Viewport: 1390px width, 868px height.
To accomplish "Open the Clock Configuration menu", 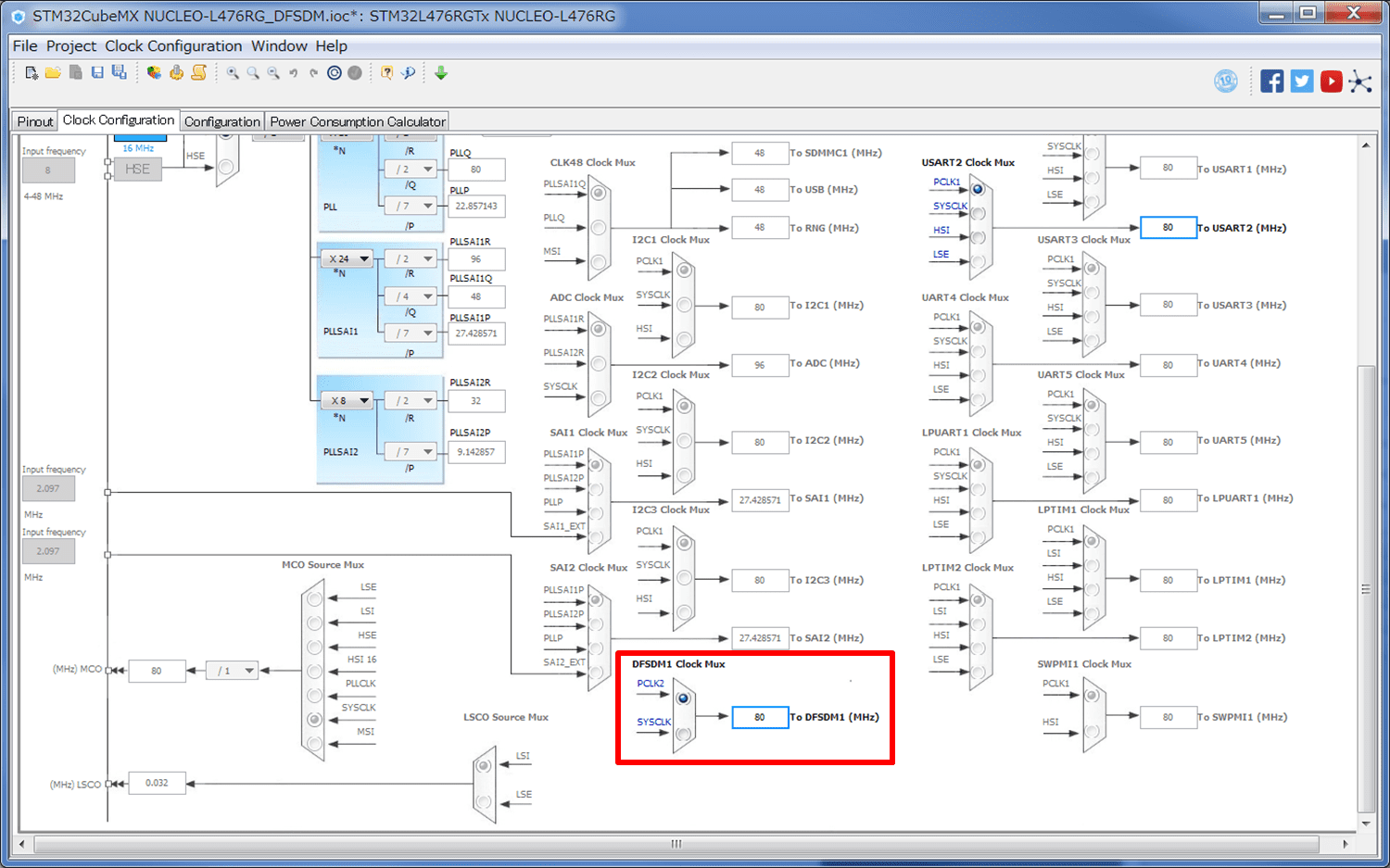I will pos(173,46).
